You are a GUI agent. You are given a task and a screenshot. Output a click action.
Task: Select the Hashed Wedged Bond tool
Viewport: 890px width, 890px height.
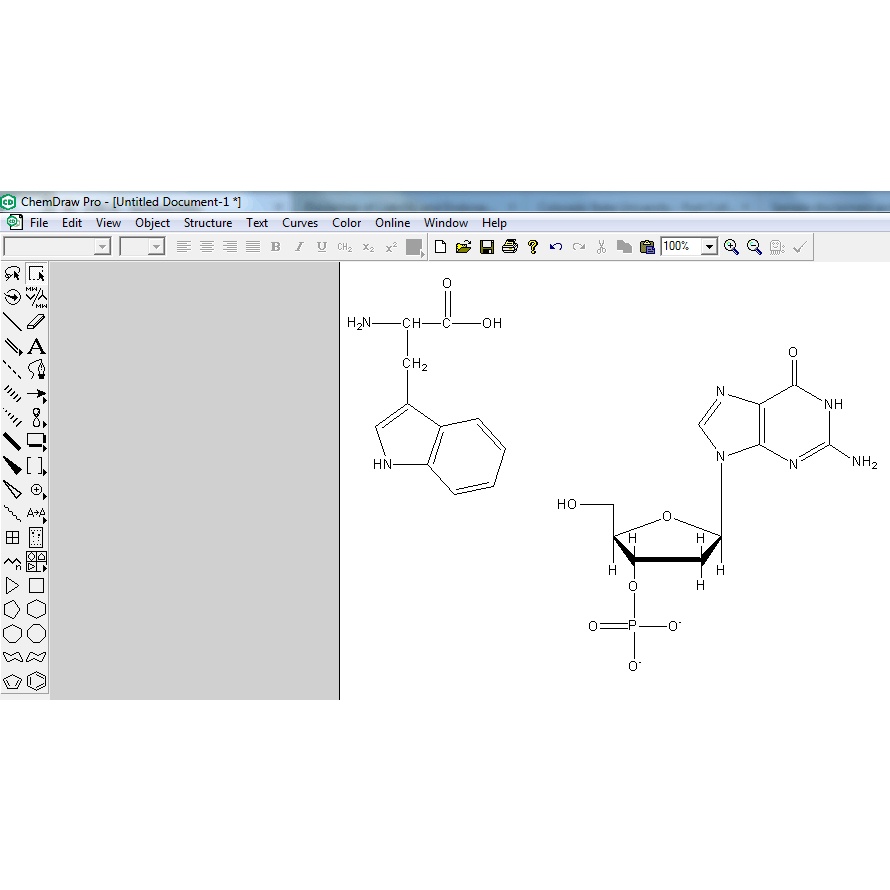(x=12, y=417)
